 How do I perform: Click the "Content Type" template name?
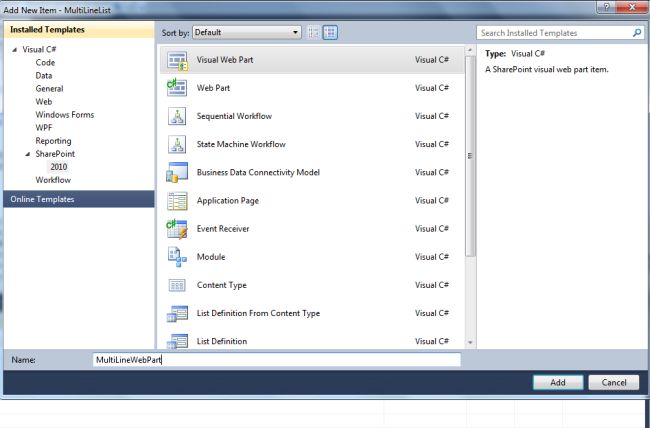pos(222,285)
